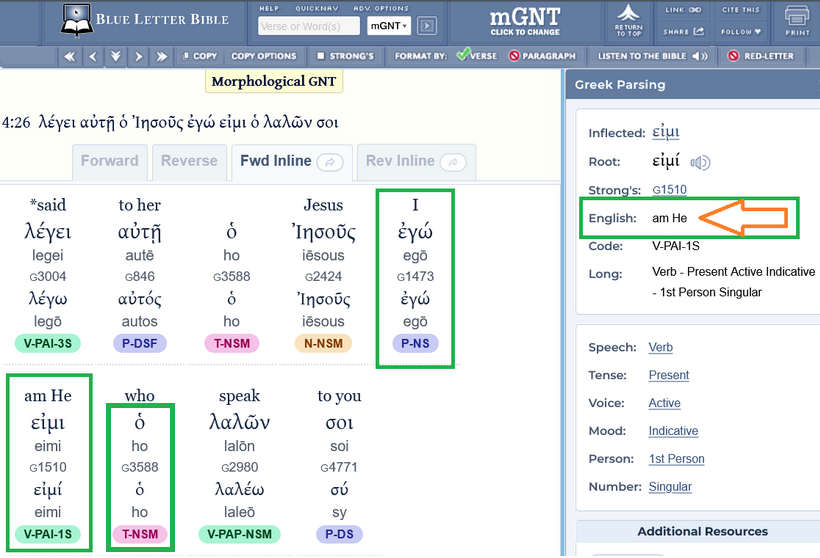Click Strong's number G3004
Screen dimensions: 820x558
[48, 277]
